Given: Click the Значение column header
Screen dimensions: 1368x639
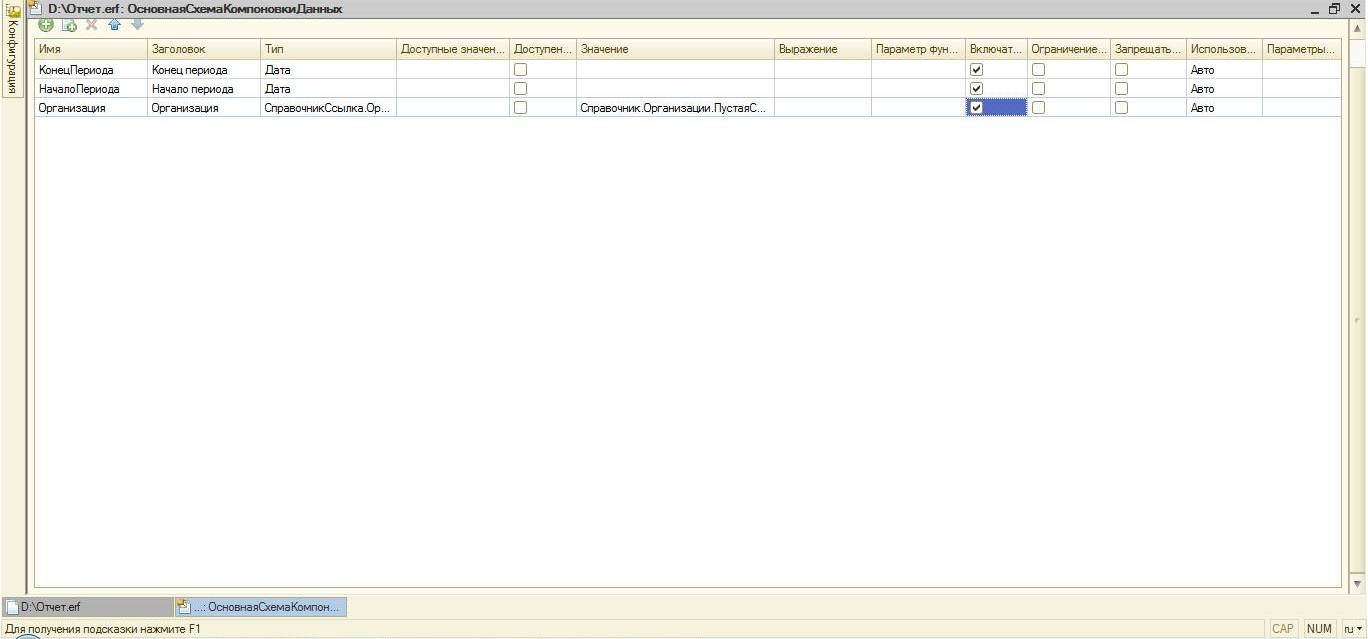Looking at the screenshot, I should pos(674,49).
